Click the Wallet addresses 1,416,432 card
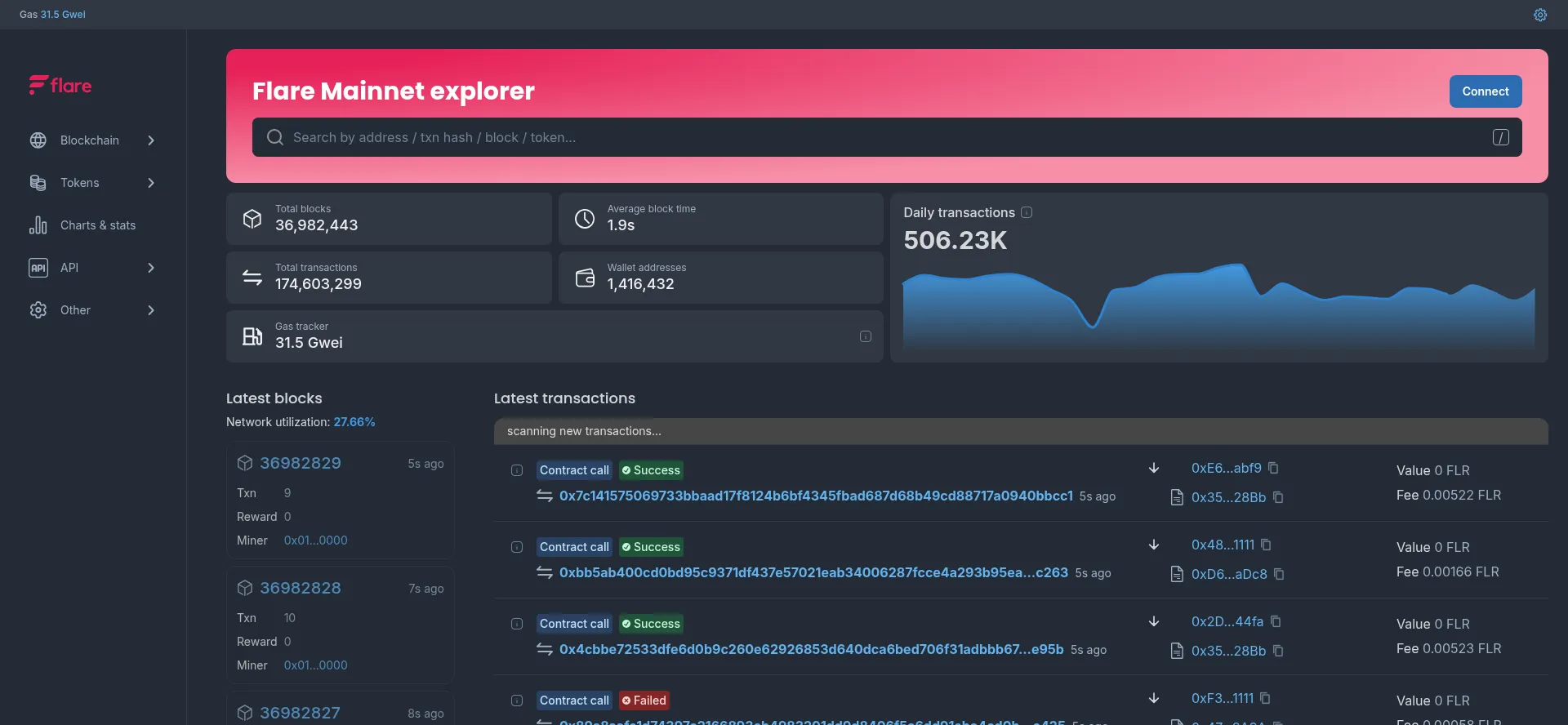The width and height of the screenshot is (1568, 725). point(721,278)
